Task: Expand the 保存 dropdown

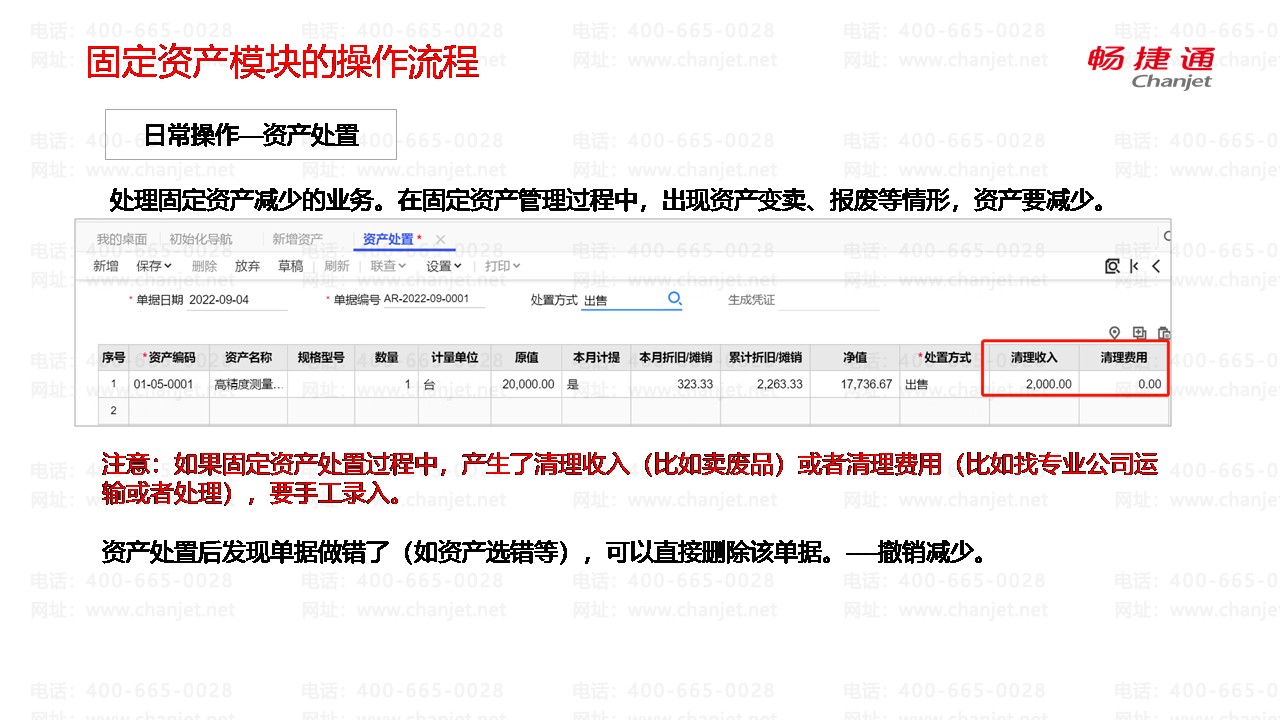Action: [x=155, y=266]
